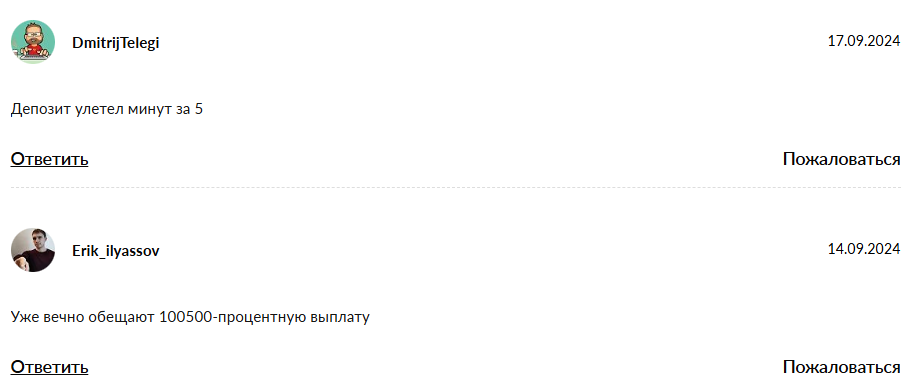
Task: Report Erik_ilyassov's comment with Пожаловаться
Action: point(841,368)
